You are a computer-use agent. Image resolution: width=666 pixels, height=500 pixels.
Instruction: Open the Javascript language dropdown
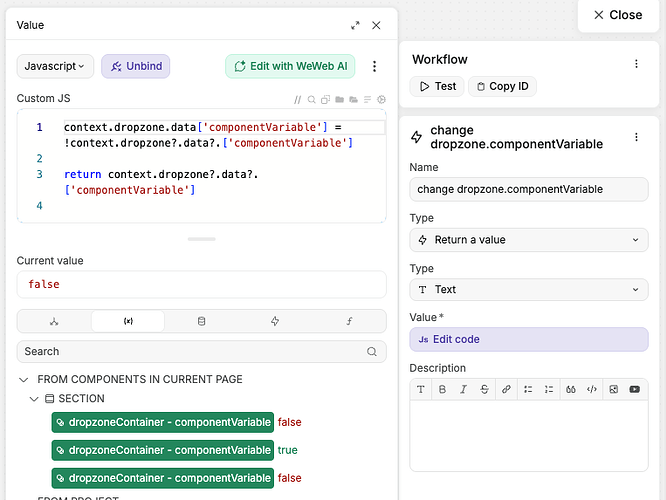pos(55,66)
